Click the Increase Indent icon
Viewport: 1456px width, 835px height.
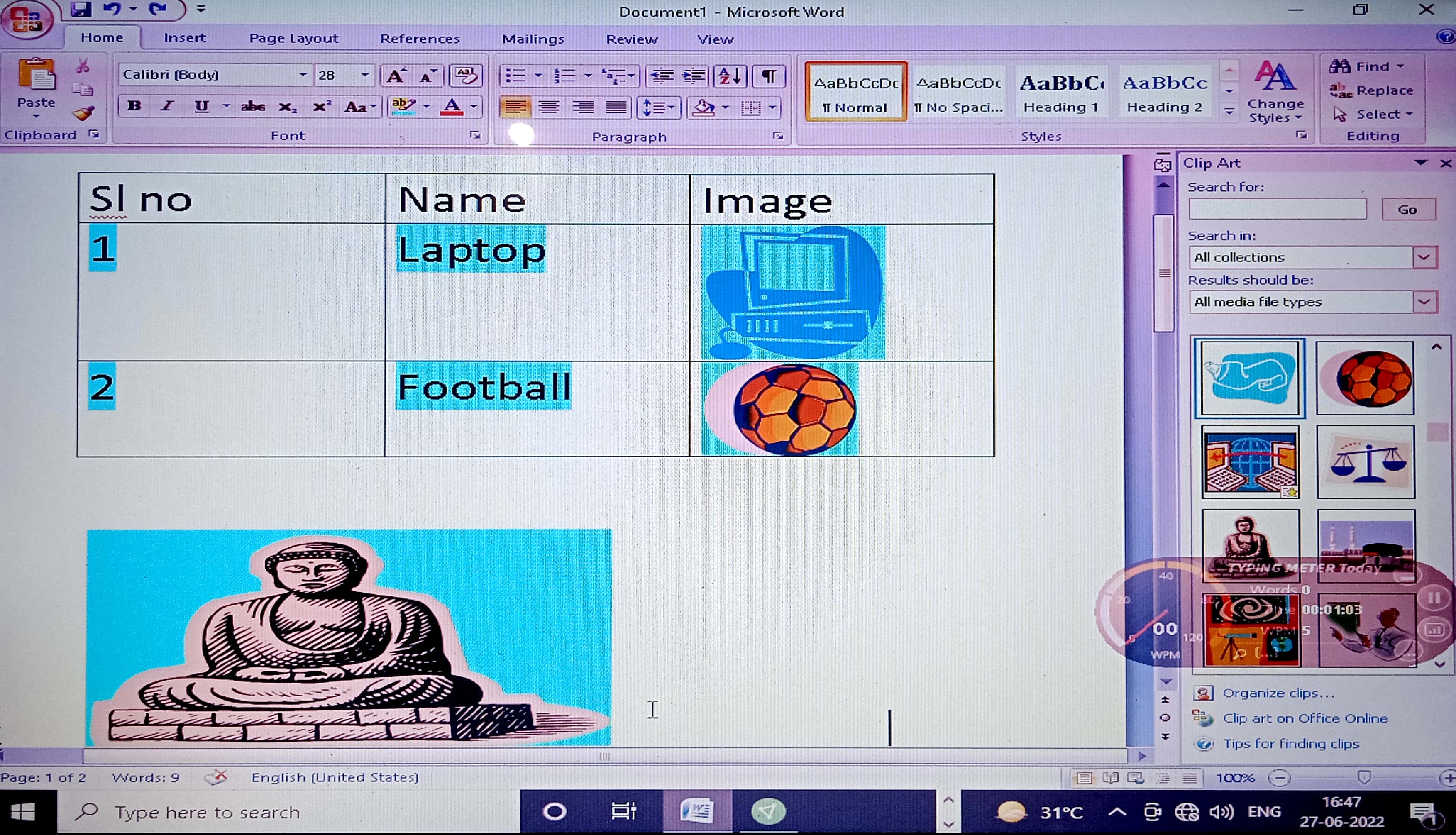click(694, 76)
